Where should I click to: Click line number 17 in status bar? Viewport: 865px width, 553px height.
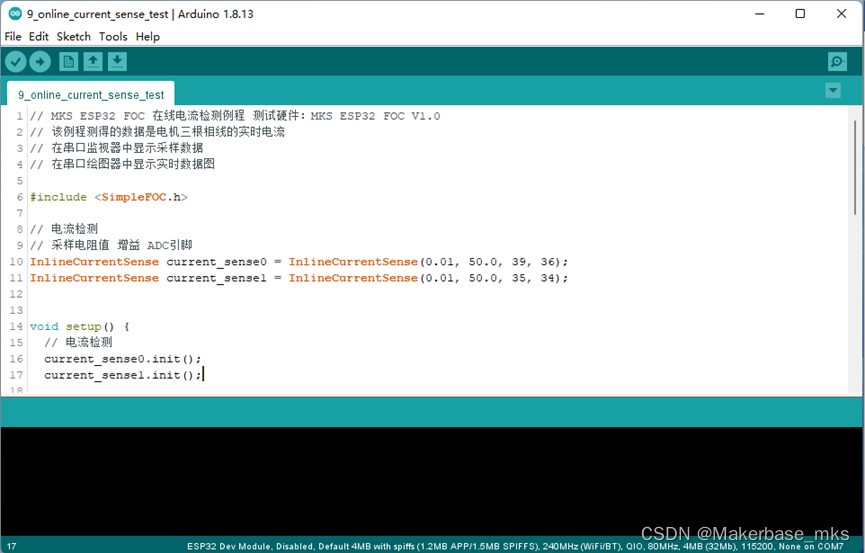pyautogui.click(x=12, y=546)
